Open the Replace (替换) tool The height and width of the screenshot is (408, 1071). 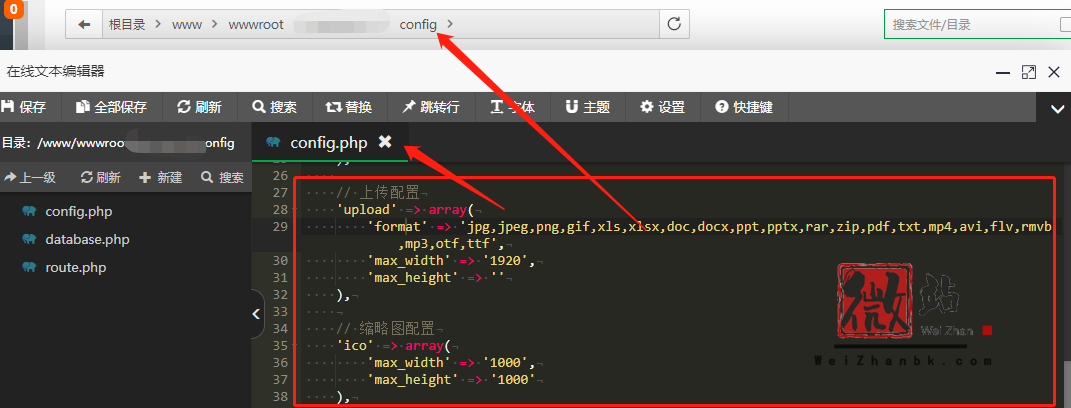pos(349,107)
